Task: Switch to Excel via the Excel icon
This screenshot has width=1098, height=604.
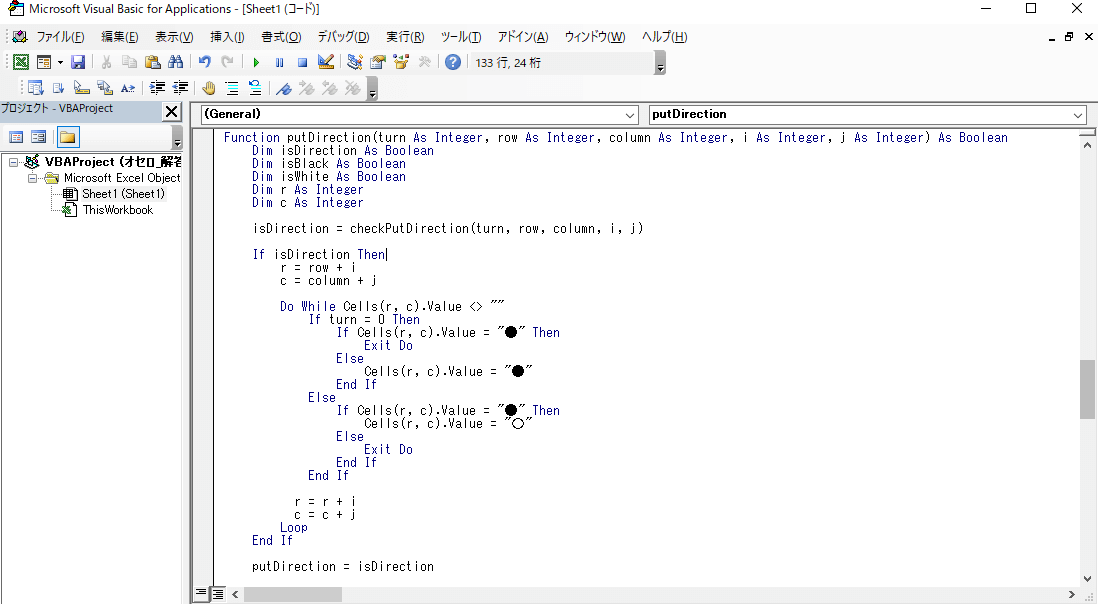Action: point(20,61)
